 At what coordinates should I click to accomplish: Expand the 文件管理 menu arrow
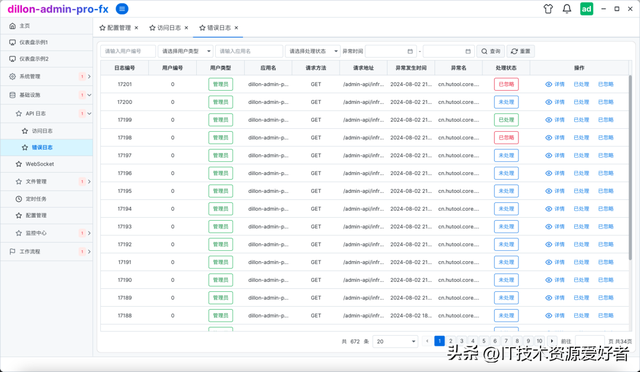[x=89, y=182]
